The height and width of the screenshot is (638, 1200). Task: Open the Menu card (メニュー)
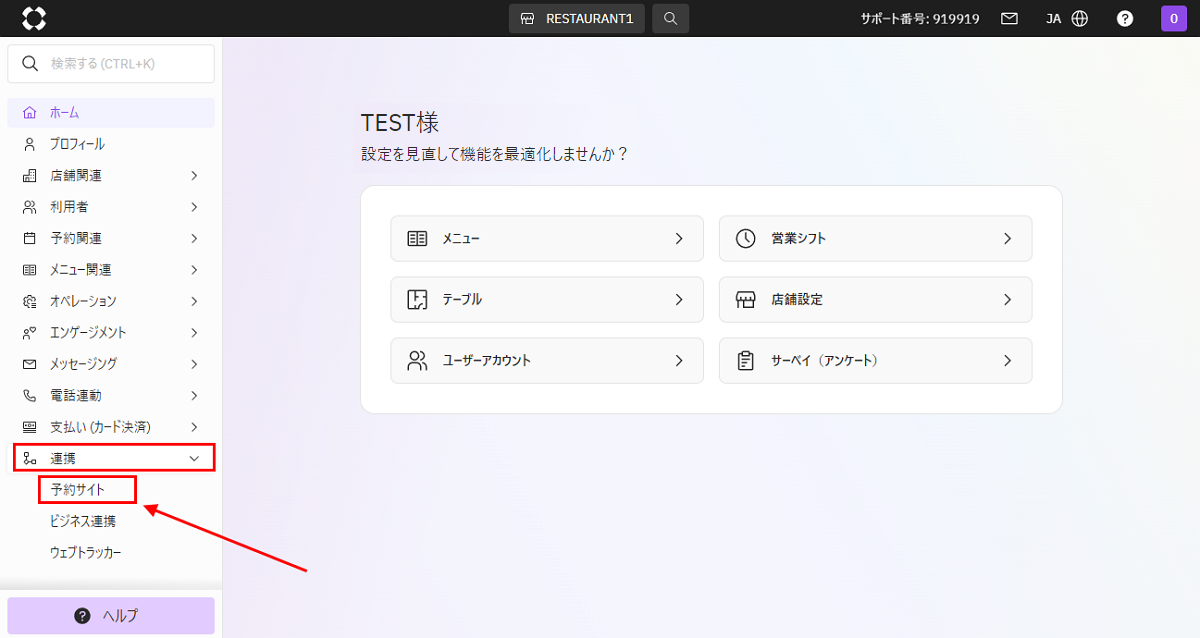pos(546,239)
